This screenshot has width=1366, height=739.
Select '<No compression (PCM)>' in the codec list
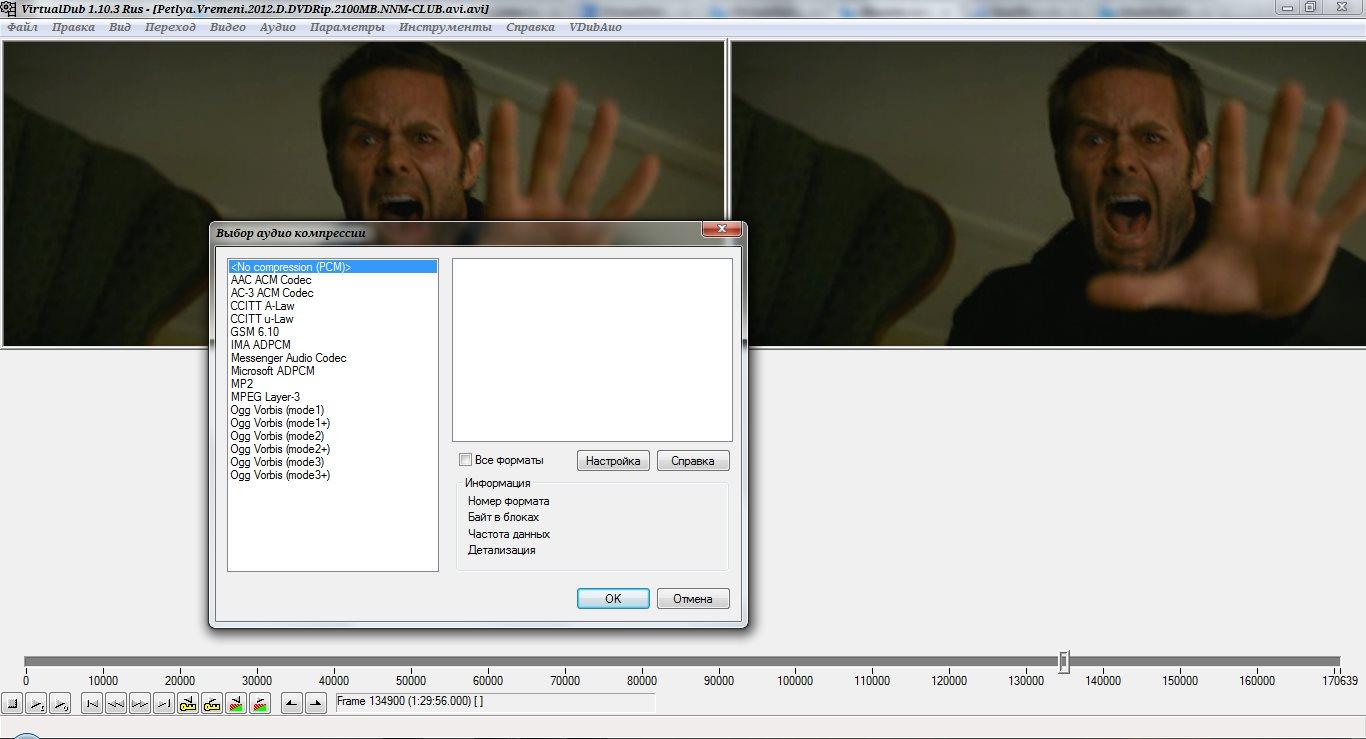(x=333, y=267)
